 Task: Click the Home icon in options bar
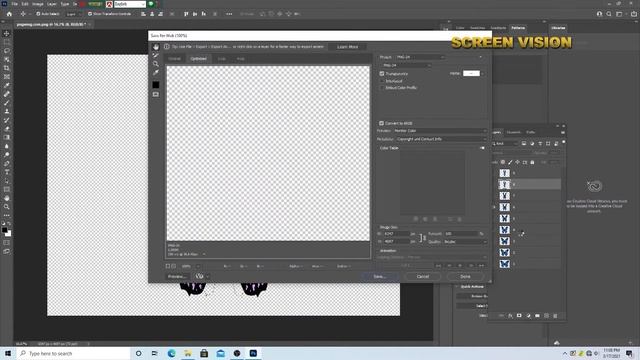9,14
